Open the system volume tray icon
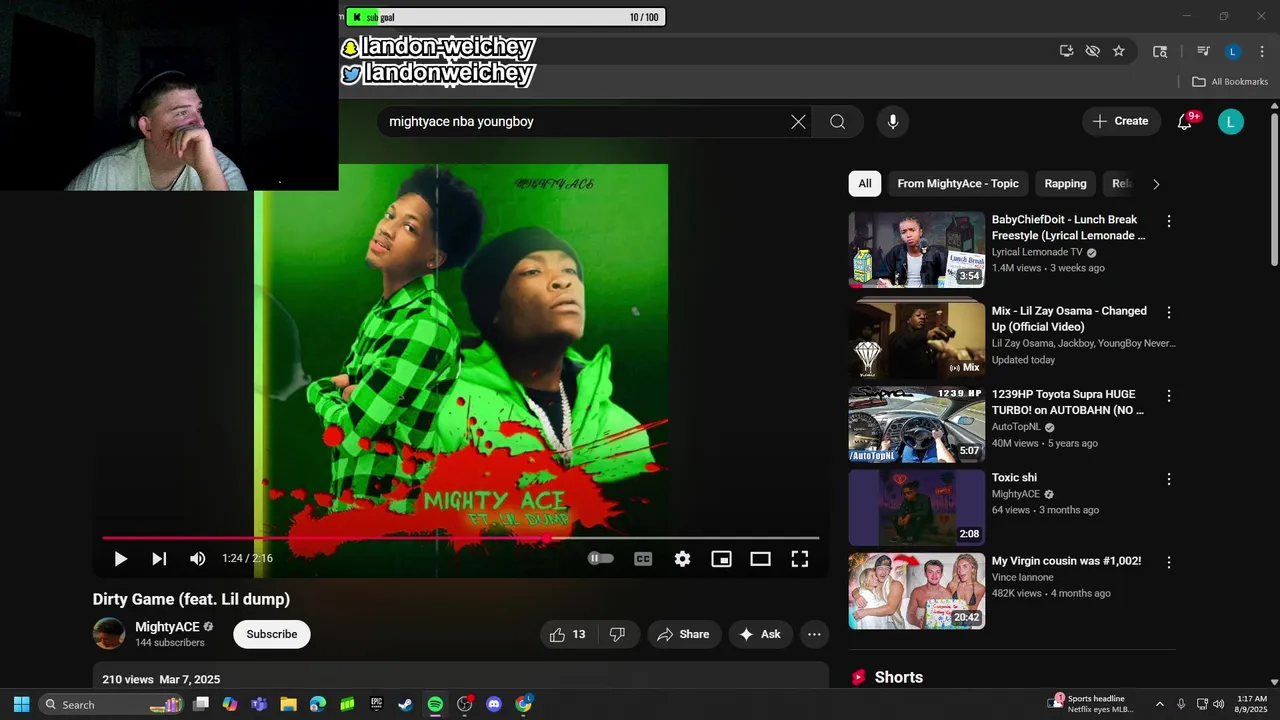The height and width of the screenshot is (720, 1280). point(1218,704)
